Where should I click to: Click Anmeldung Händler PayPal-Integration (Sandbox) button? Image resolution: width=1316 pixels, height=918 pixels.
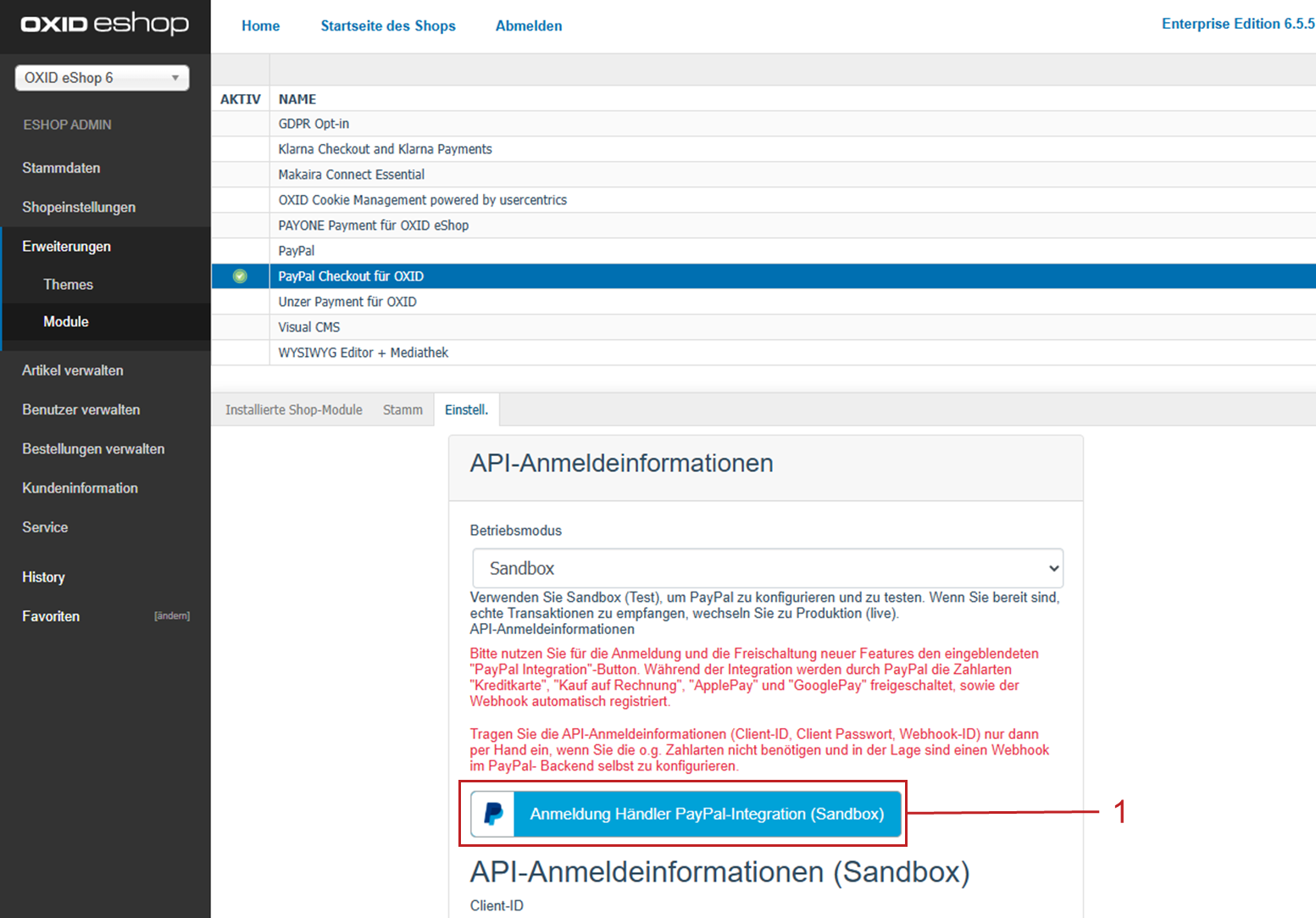[x=706, y=814]
